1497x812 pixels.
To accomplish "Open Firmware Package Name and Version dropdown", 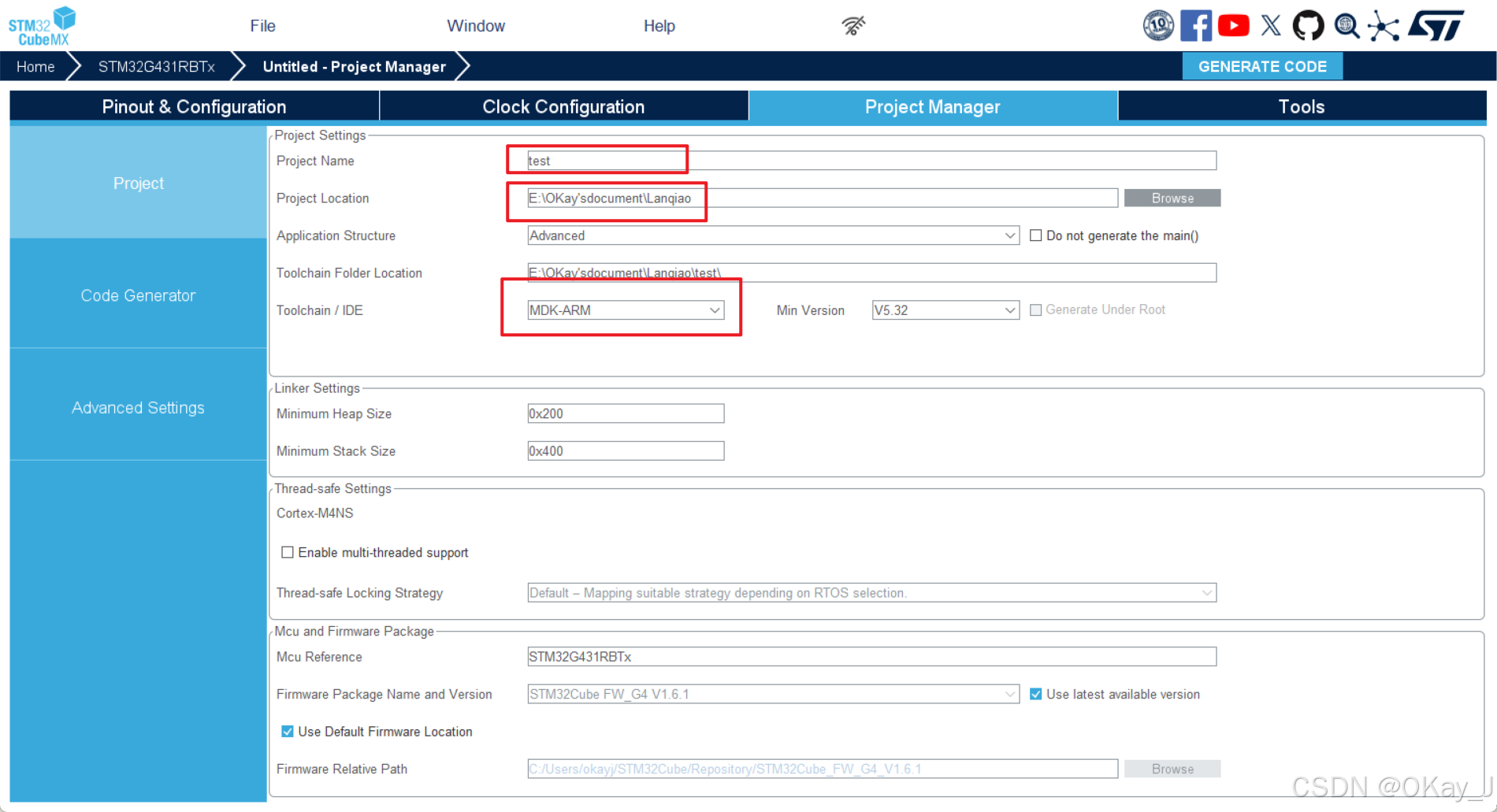I will pyautogui.click(x=773, y=694).
